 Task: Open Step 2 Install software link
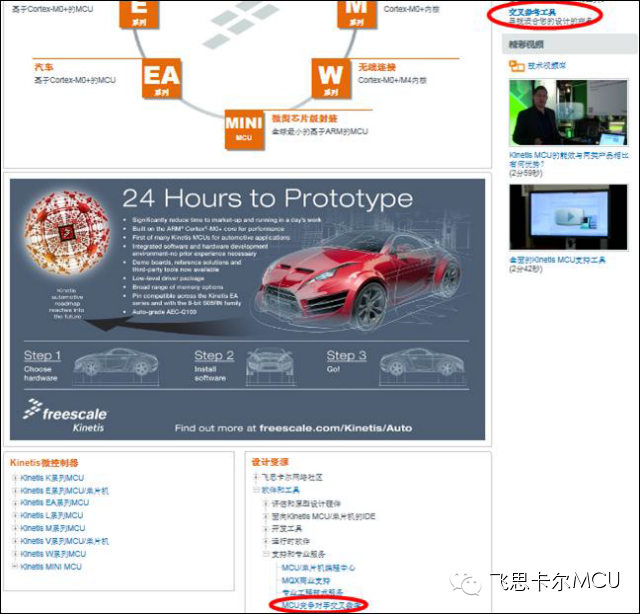coord(214,366)
